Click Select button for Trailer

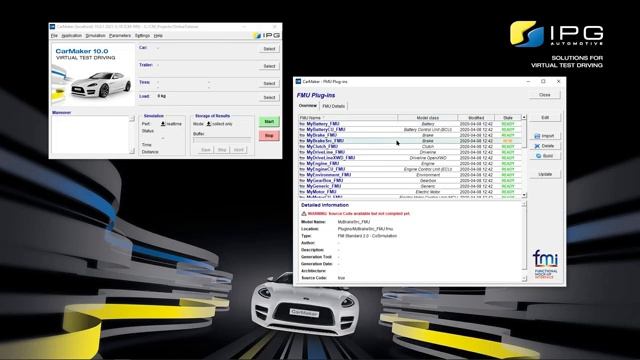269,66
